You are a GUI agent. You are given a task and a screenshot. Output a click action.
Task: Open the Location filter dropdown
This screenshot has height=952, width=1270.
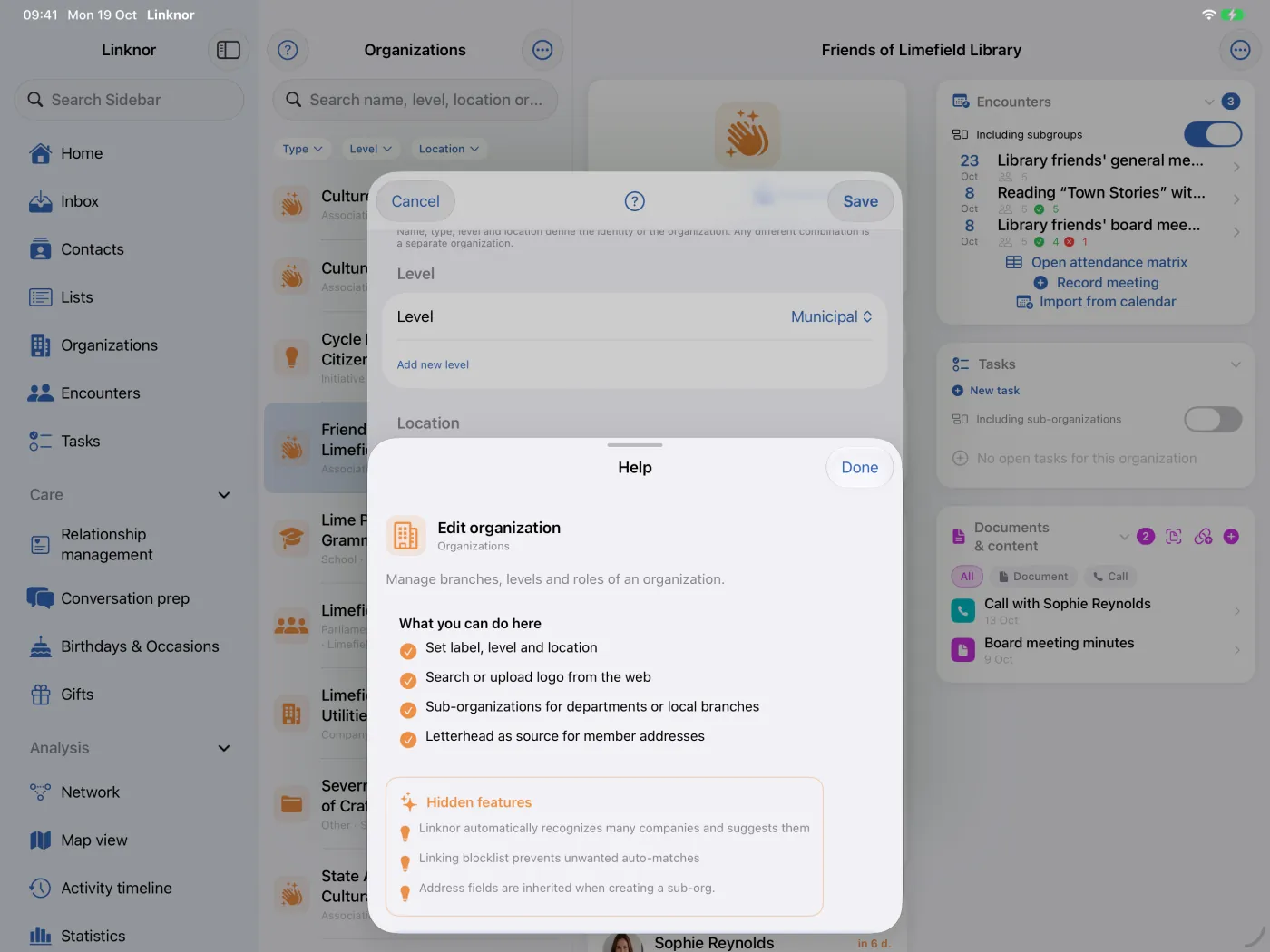(448, 149)
